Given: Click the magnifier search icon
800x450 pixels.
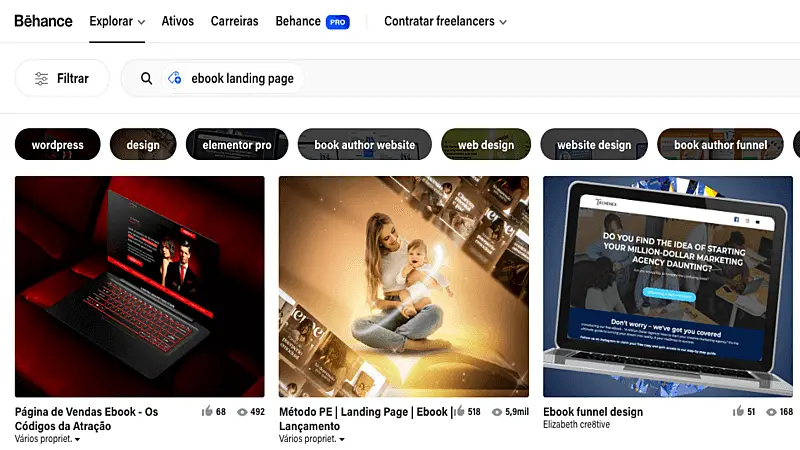Looking at the screenshot, I should pos(146,79).
